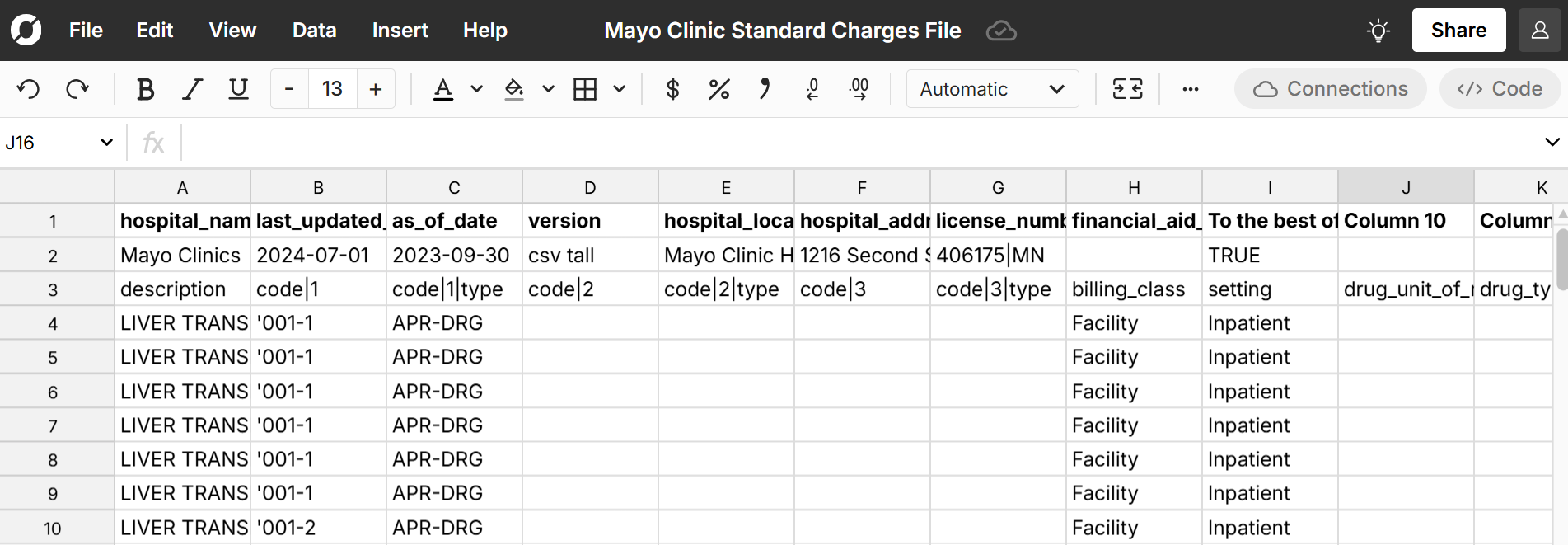Click the undo arrow icon
This screenshot has width=1568, height=545.
(x=29, y=89)
